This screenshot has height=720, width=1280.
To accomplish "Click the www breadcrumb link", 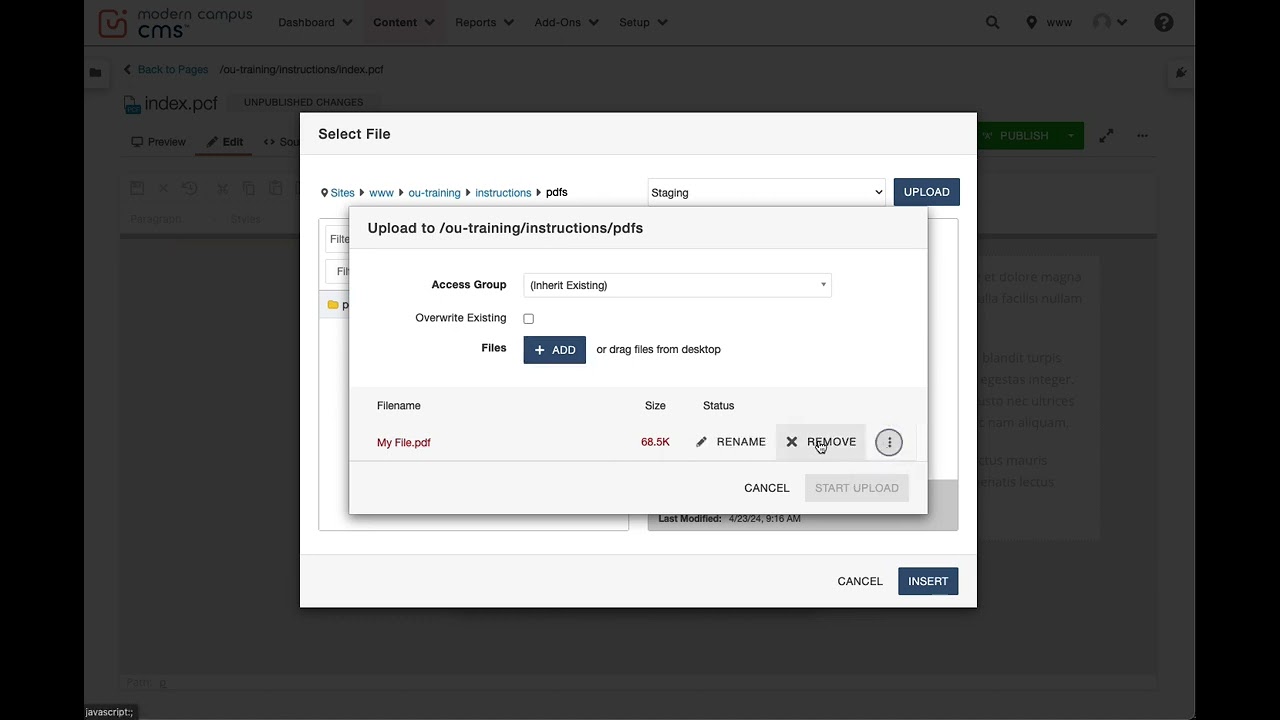I will (381, 193).
